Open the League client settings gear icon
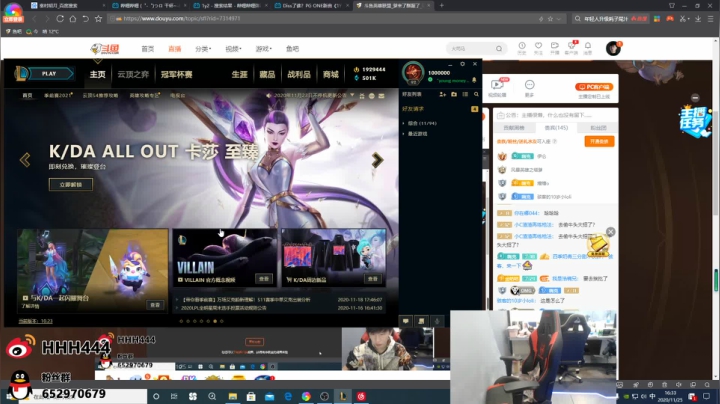The height and width of the screenshot is (404, 720). (462, 64)
